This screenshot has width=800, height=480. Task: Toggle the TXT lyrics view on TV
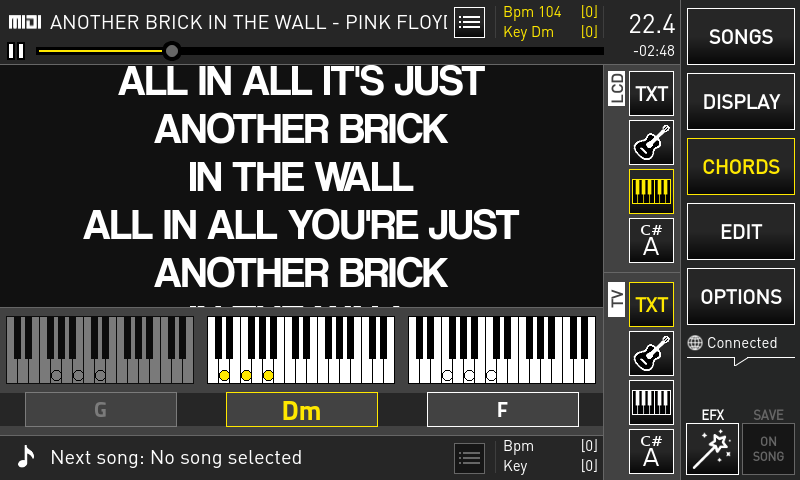[651, 305]
